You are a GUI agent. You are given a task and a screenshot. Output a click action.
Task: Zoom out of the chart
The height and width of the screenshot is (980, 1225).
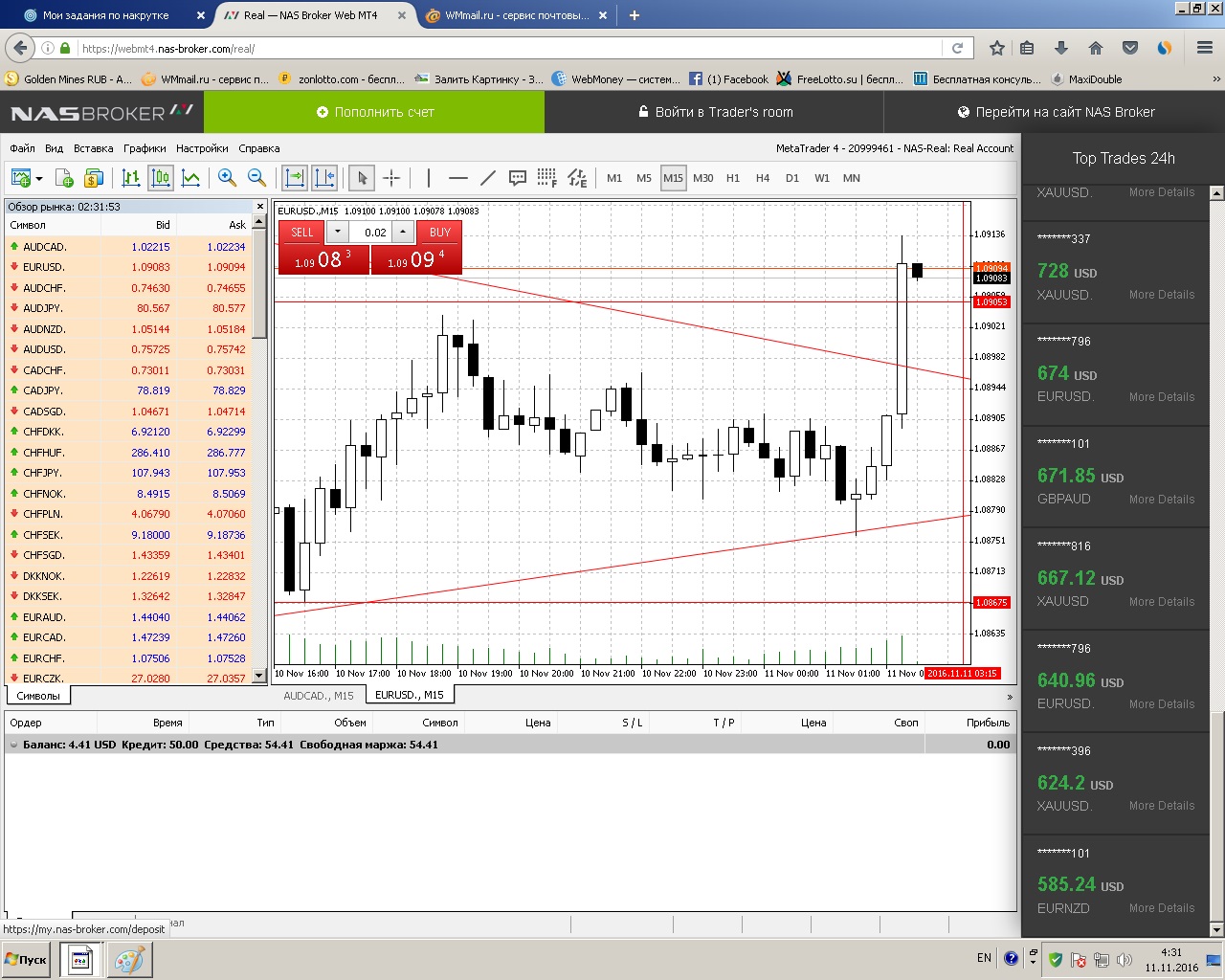point(256,178)
